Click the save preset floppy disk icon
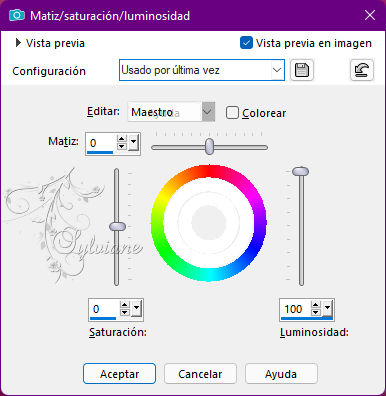Viewport: 386px width, 396px height. point(302,70)
